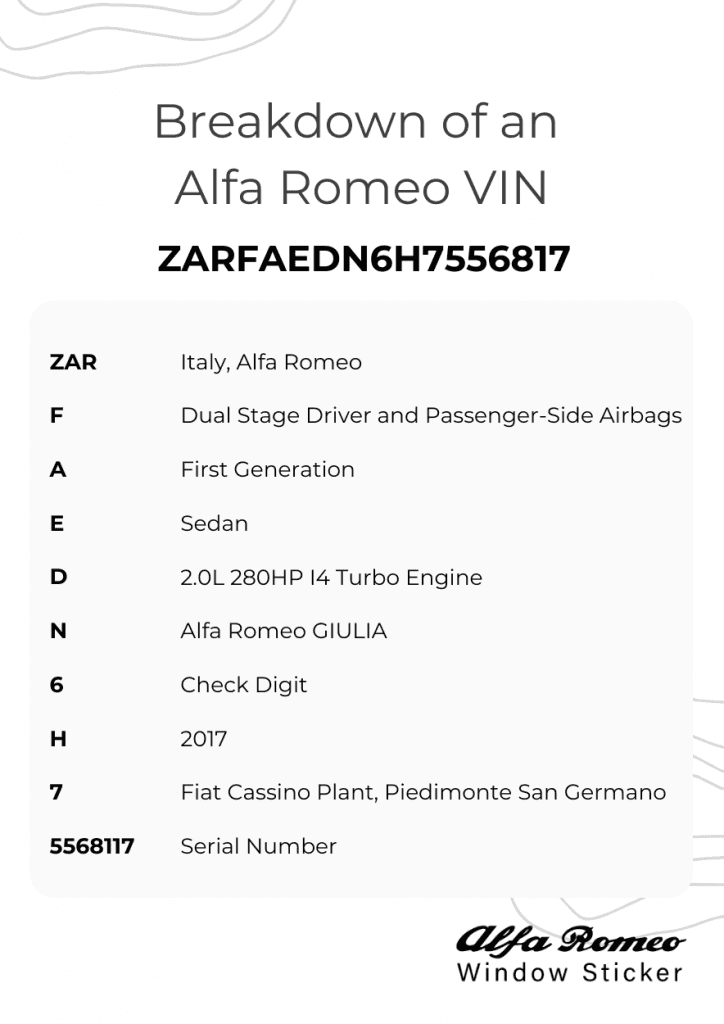Click the E code letter
Image resolution: width=724 pixels, height=1024 pixels.
[x=56, y=524]
